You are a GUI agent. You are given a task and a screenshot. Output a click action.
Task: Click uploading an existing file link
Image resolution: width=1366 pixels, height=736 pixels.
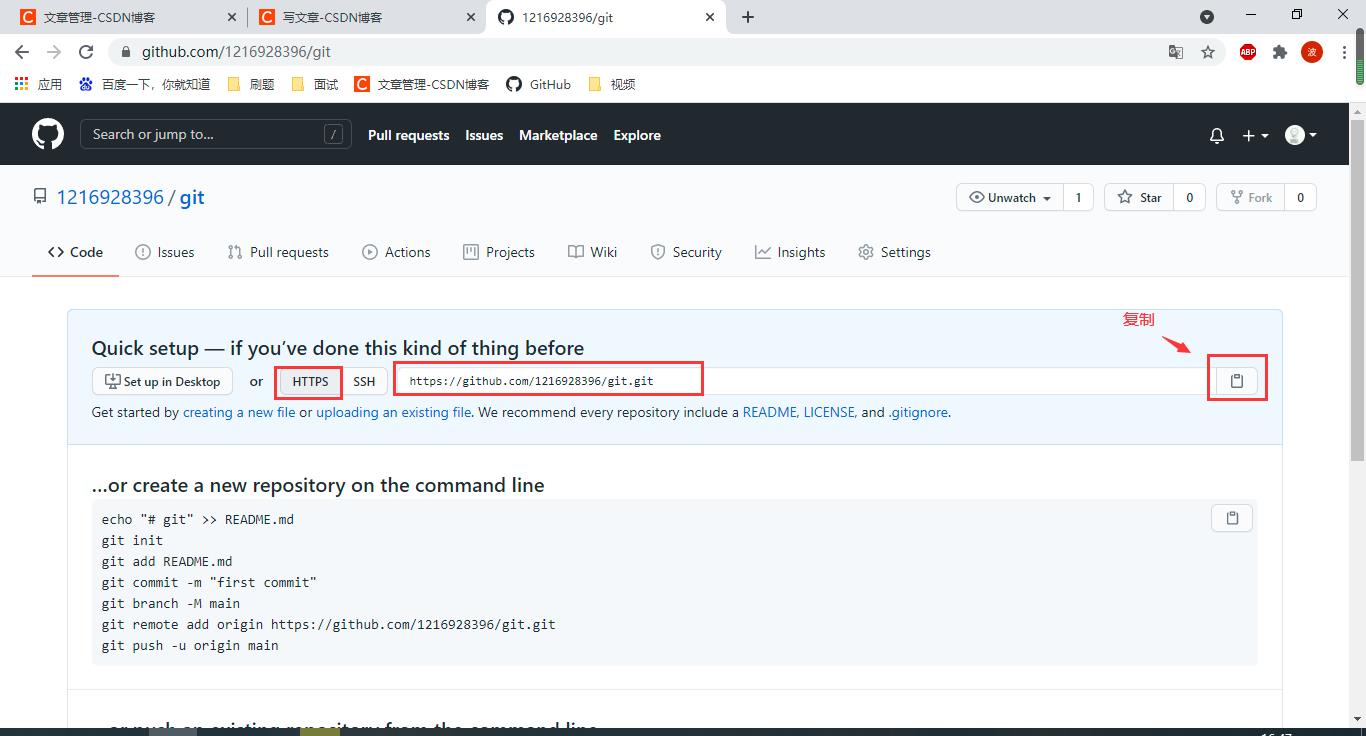[x=394, y=412]
